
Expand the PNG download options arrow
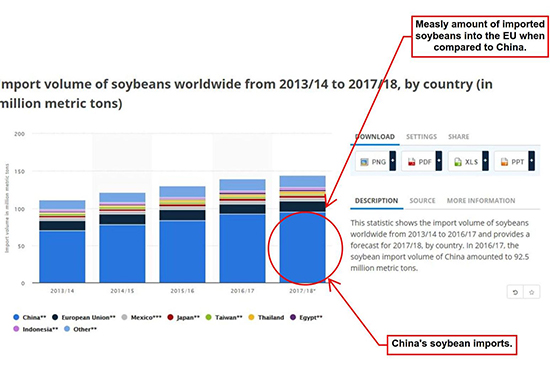point(393,161)
